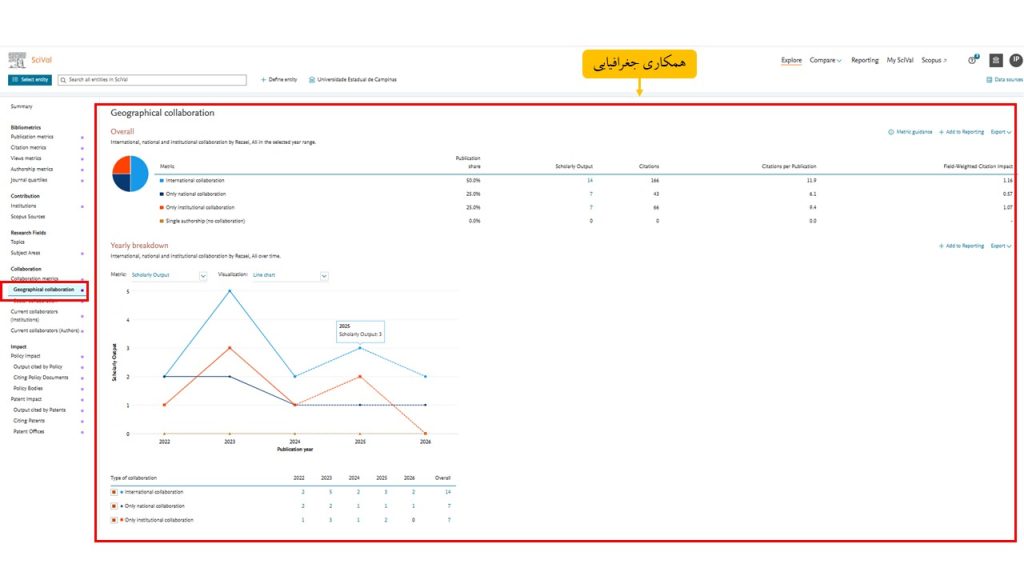The image size is (1024, 576).
Task: Click the International collaboration blue legend swatch
Action: [x=162, y=180]
